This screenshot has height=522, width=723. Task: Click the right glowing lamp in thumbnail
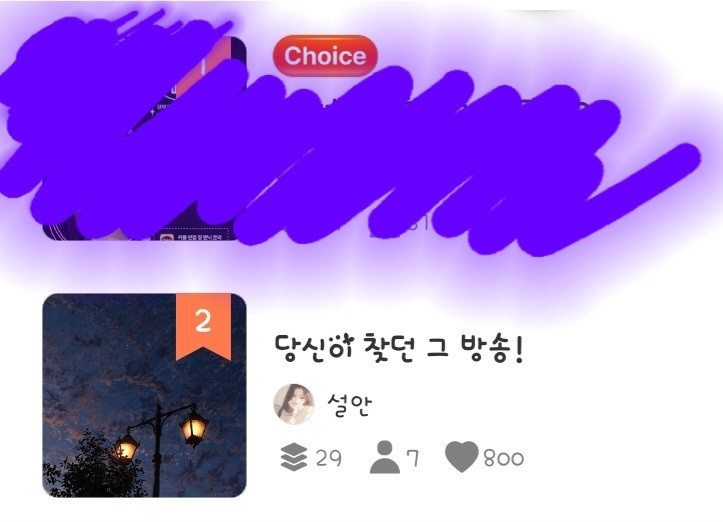[x=194, y=427]
